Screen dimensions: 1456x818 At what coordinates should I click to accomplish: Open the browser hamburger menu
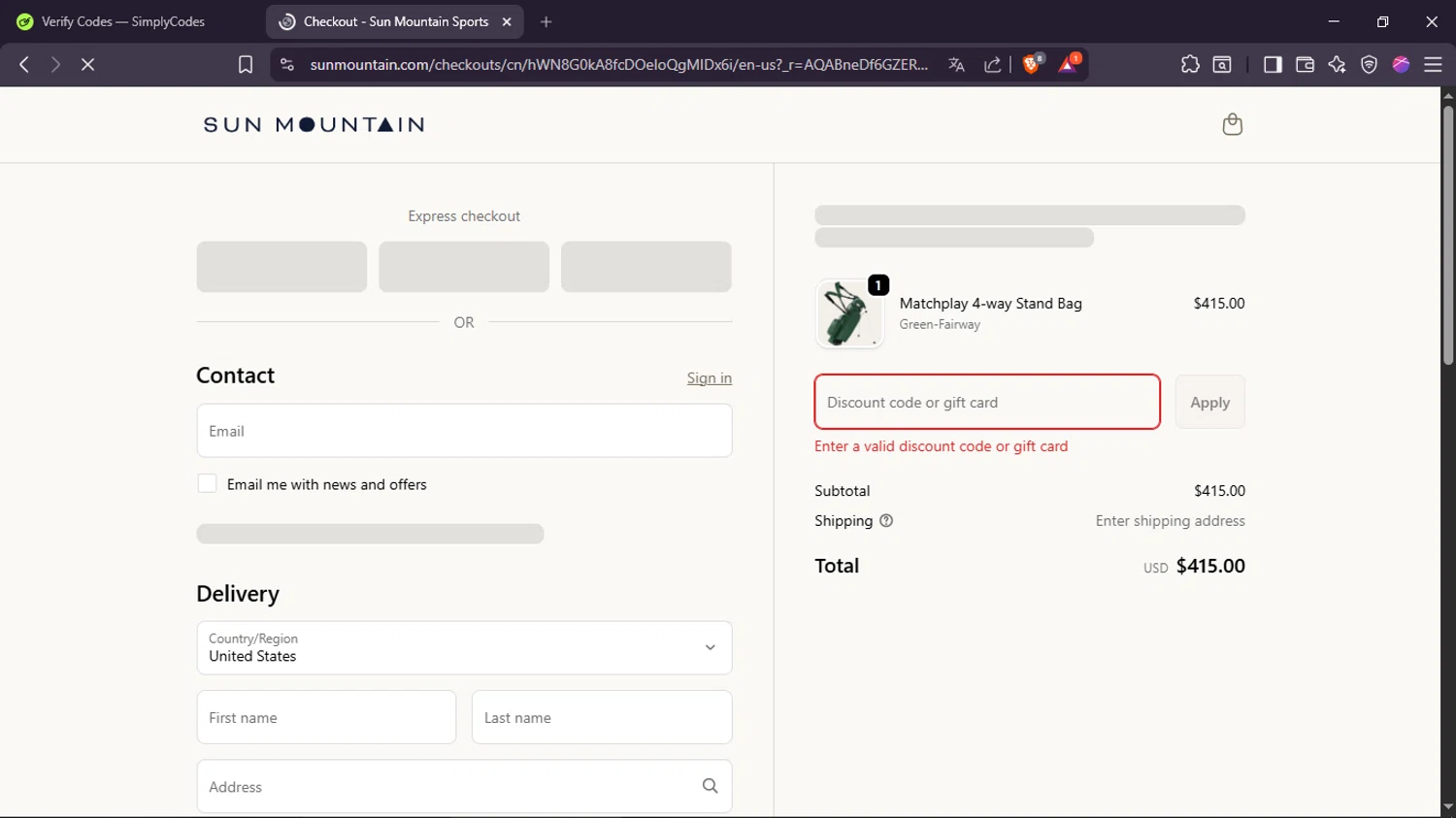point(1433,64)
